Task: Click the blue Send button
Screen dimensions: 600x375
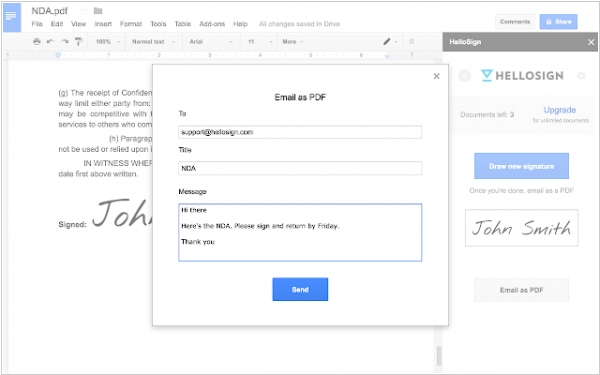Action: pos(300,289)
